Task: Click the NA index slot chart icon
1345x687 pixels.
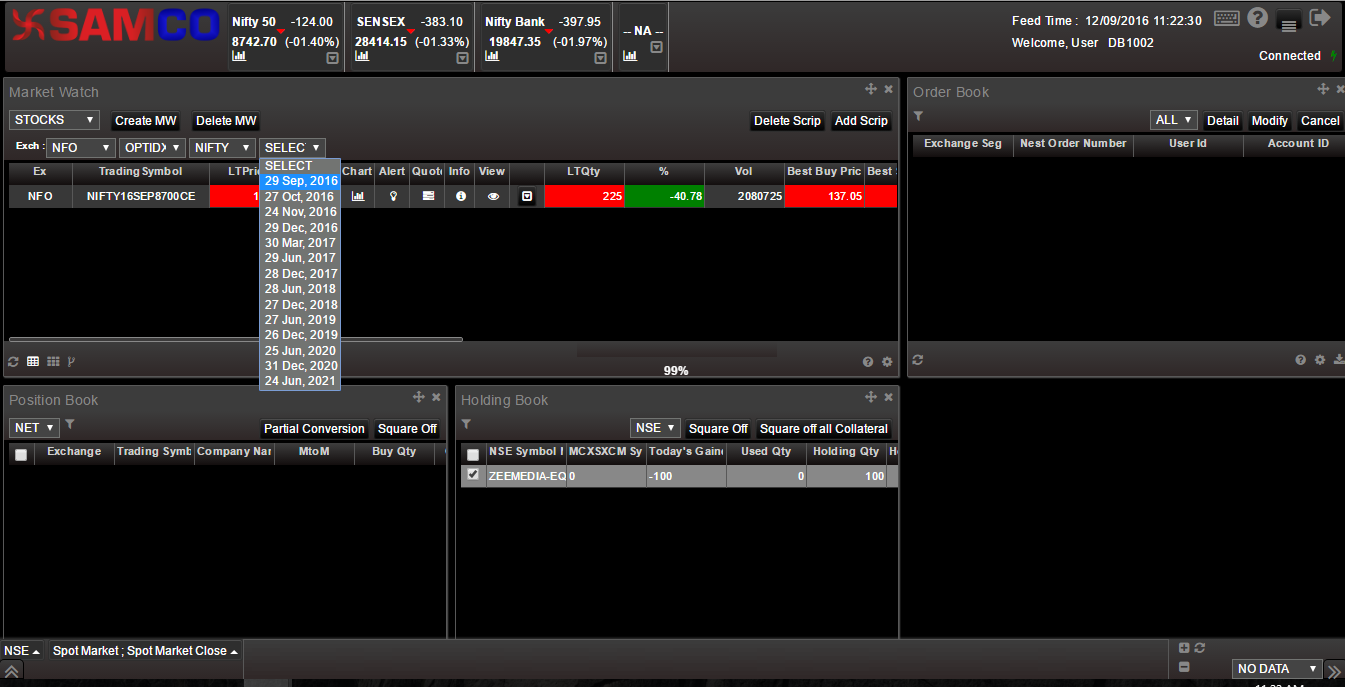Action: 630,56
